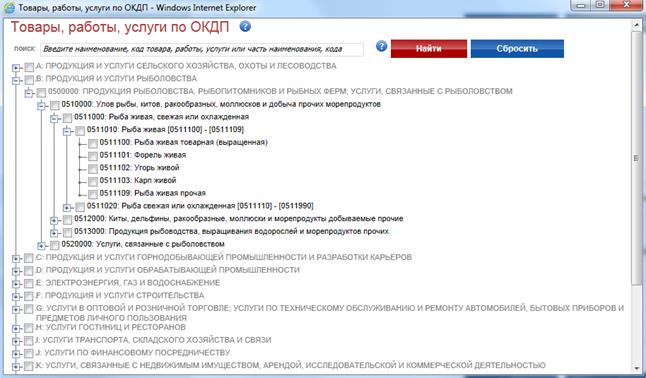
Task: Focus the ОКДП search input field
Action: pyautogui.click(x=202, y=49)
